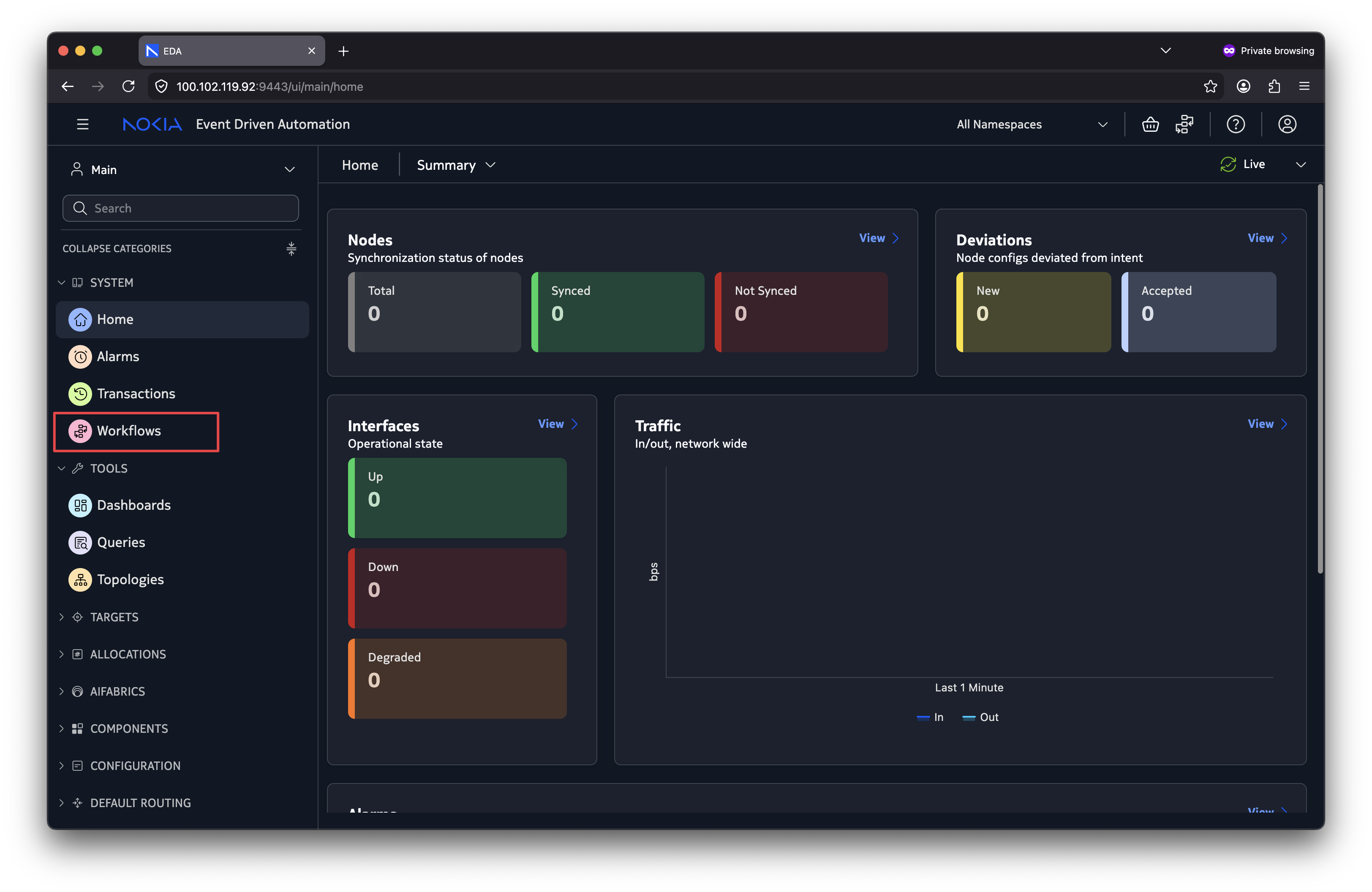The image size is (1372, 892).
Task: Click the Queries icon
Action: click(80, 542)
